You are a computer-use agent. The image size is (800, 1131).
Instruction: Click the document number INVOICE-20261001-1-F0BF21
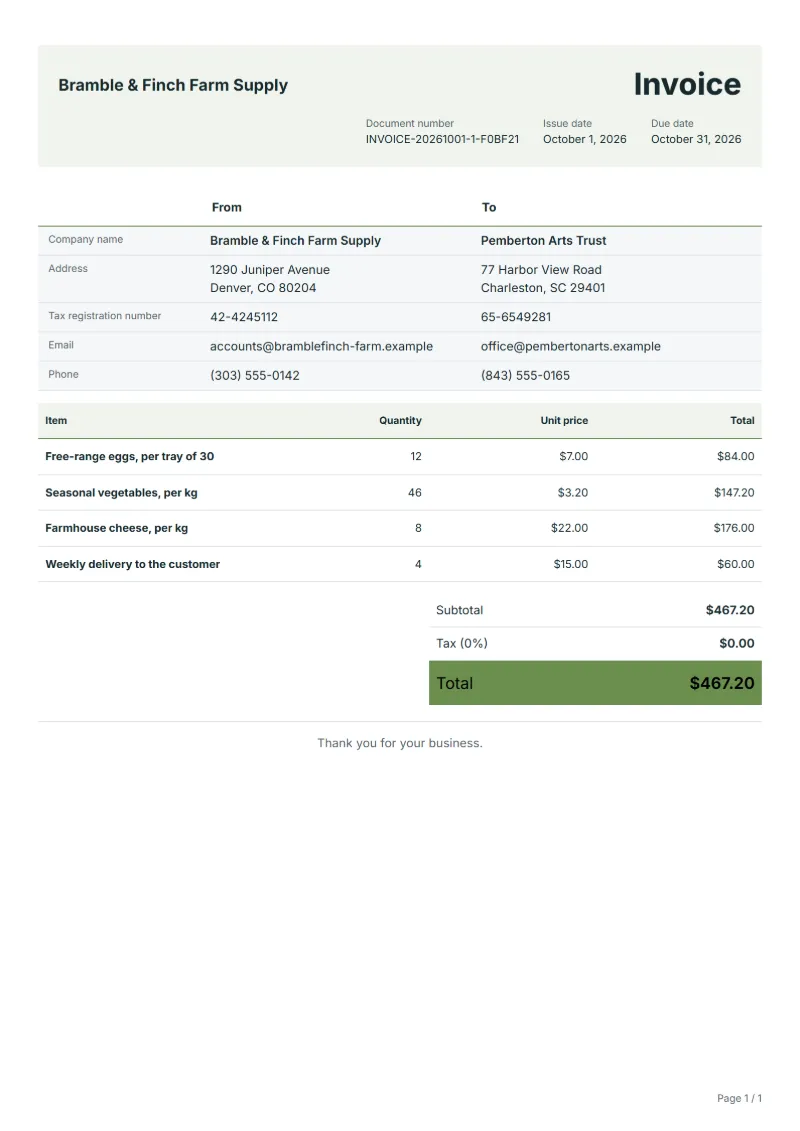click(x=442, y=139)
